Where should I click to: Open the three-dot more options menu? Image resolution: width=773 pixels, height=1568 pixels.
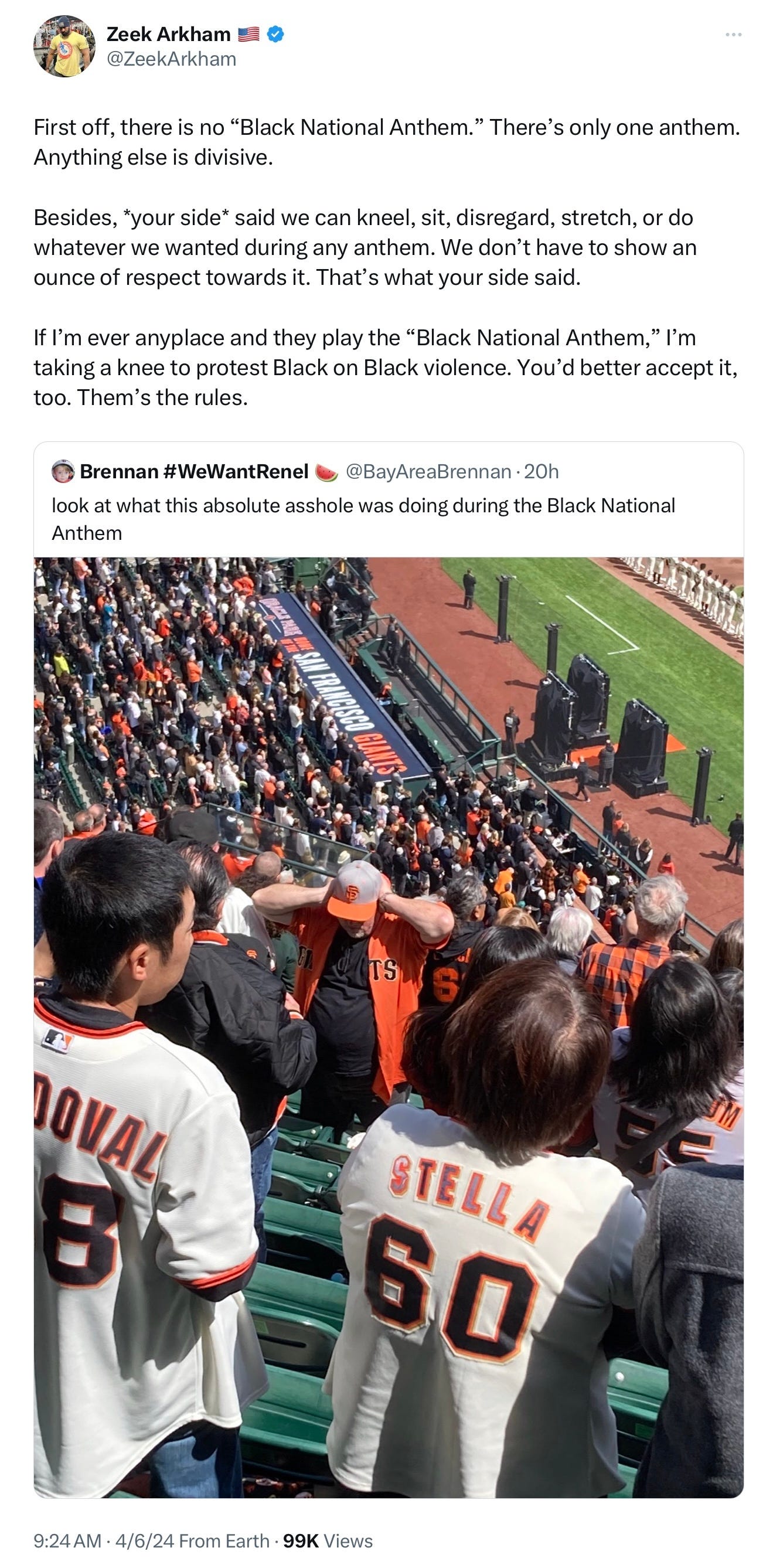733,35
